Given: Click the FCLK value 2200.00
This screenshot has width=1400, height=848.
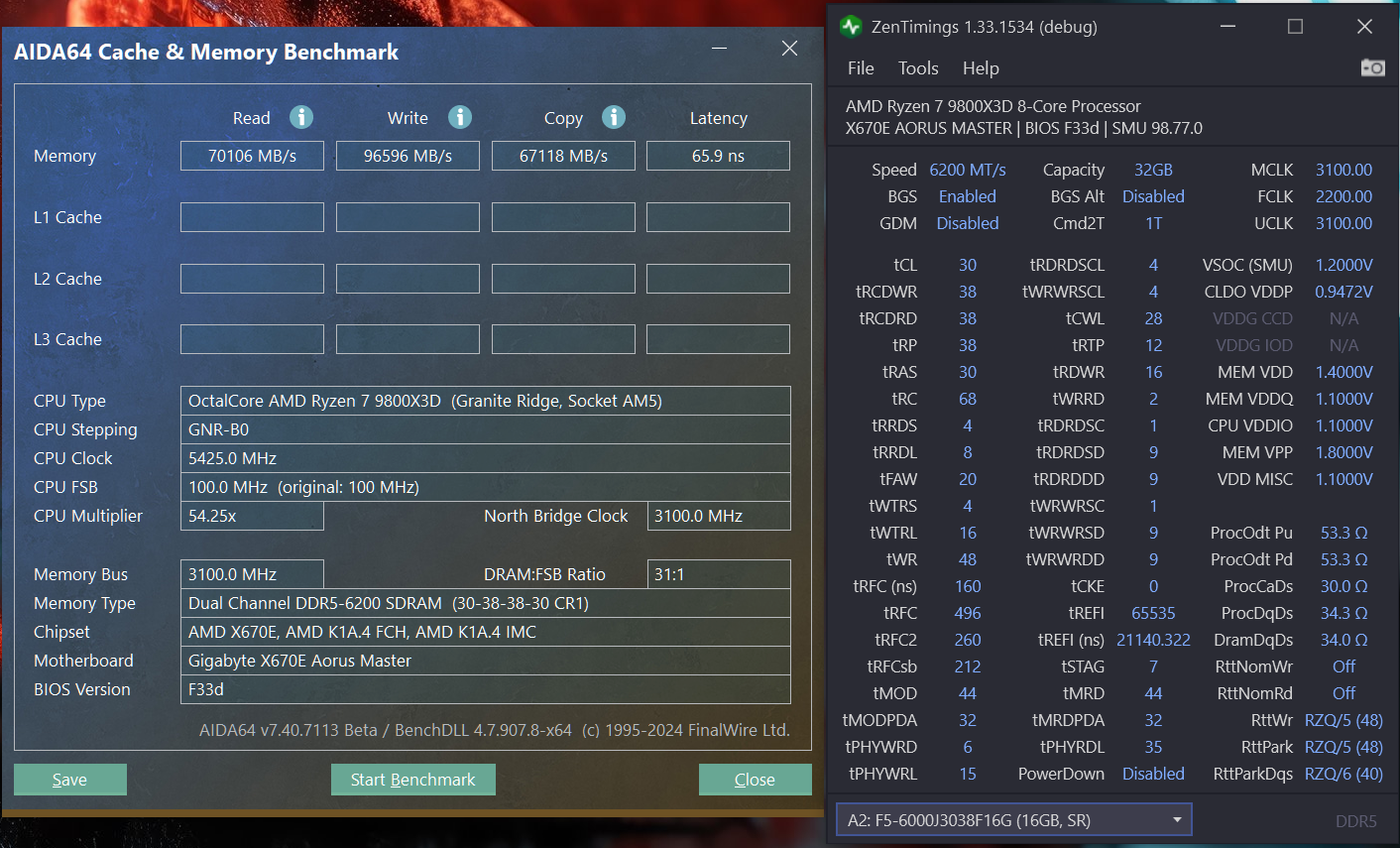Looking at the screenshot, I should pos(1343,196).
